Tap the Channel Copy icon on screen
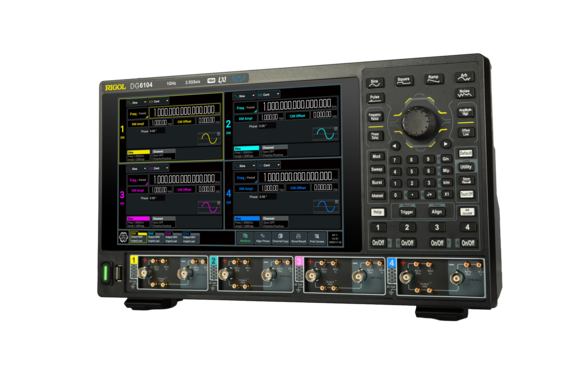This screenshot has width=580, height=387. [x=280, y=238]
